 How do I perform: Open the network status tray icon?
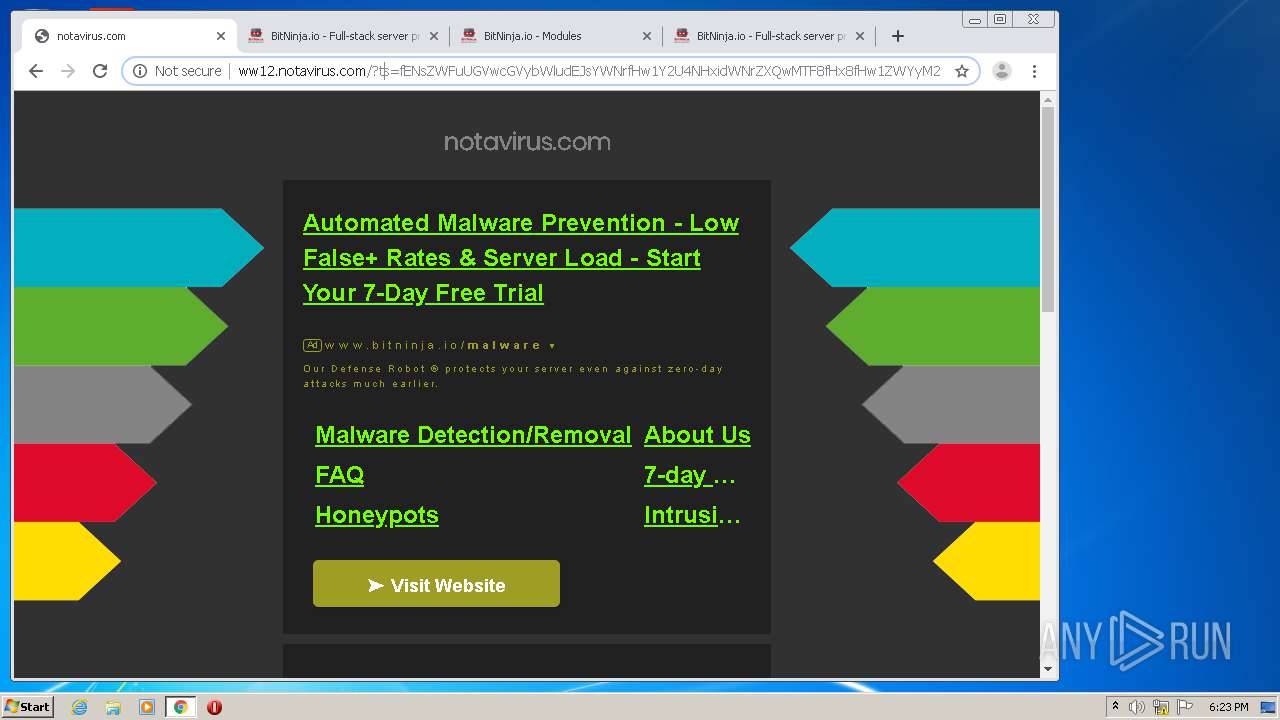click(x=1161, y=707)
